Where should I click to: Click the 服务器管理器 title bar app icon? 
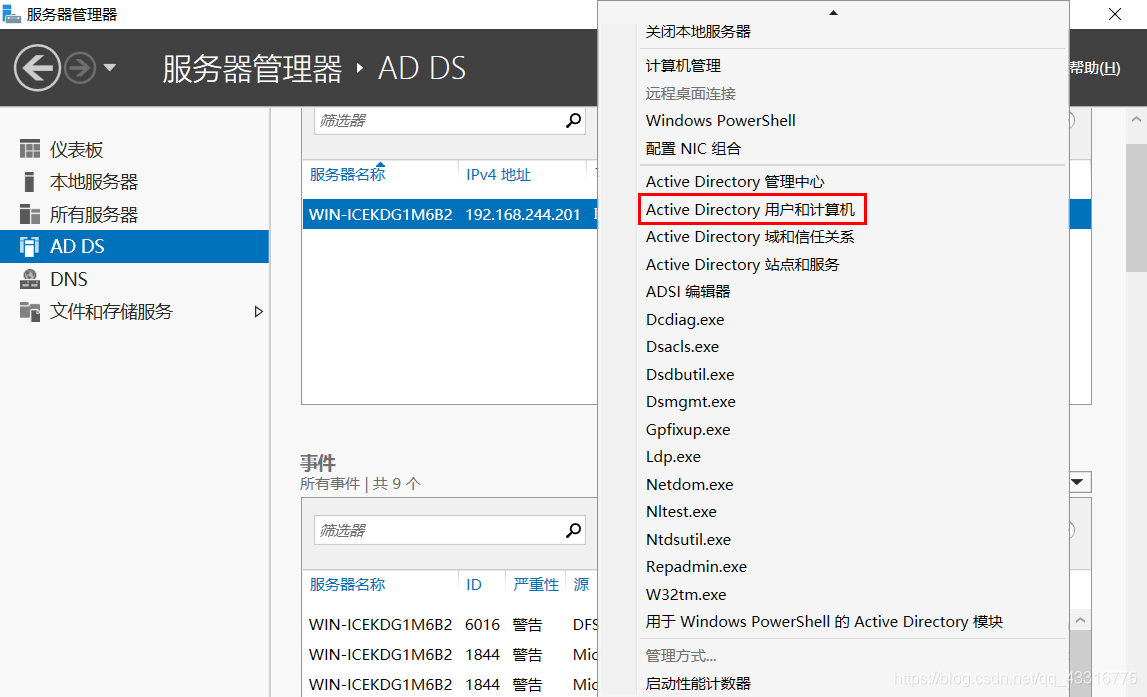tap(11, 14)
